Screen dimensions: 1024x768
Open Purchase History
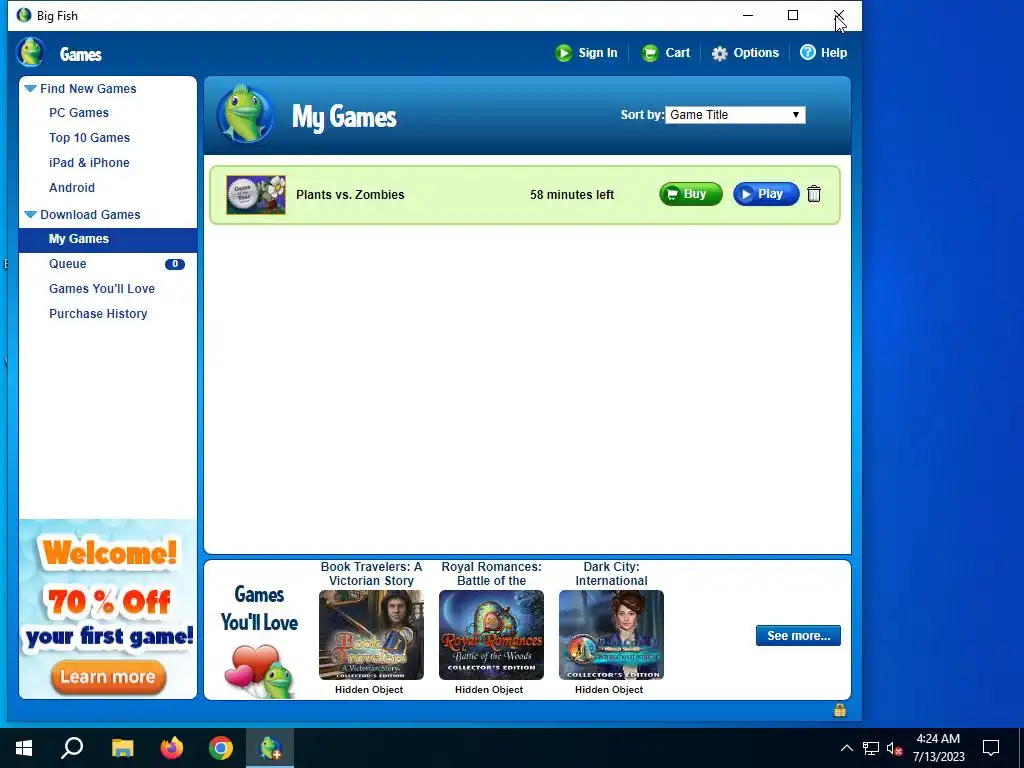click(x=98, y=313)
